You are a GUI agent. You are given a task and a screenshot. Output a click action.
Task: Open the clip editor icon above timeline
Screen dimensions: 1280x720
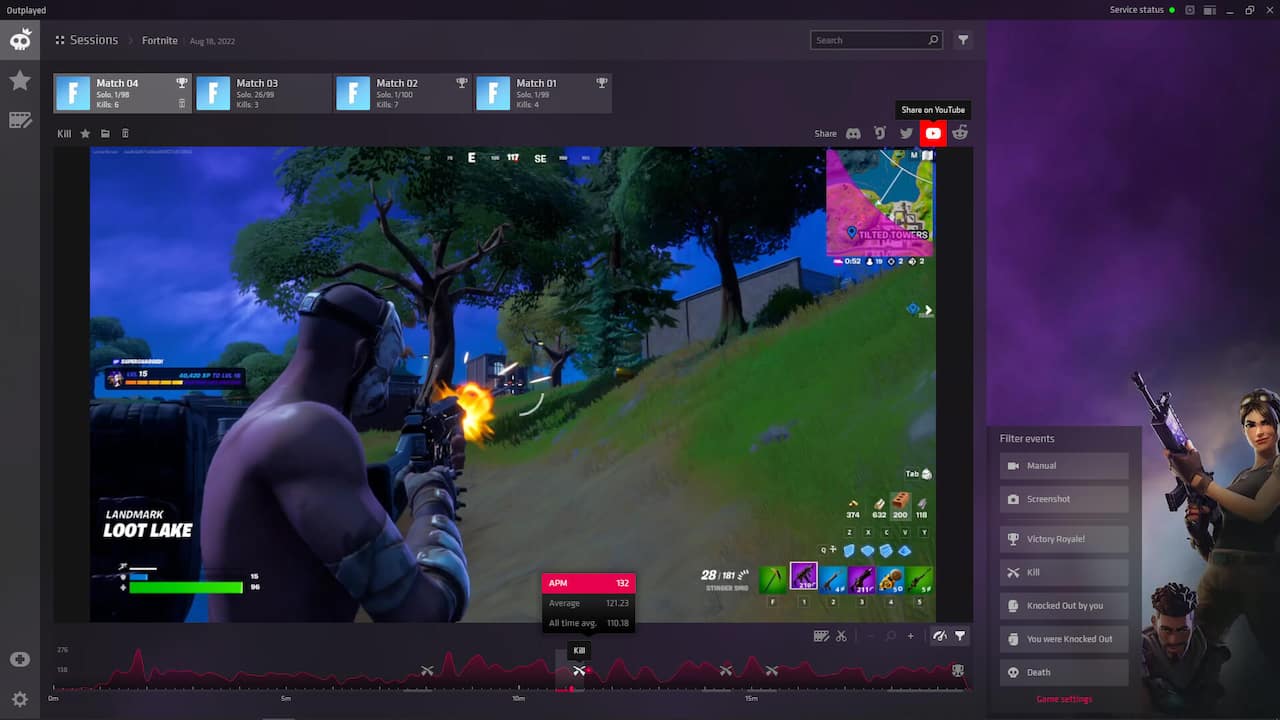coord(822,636)
